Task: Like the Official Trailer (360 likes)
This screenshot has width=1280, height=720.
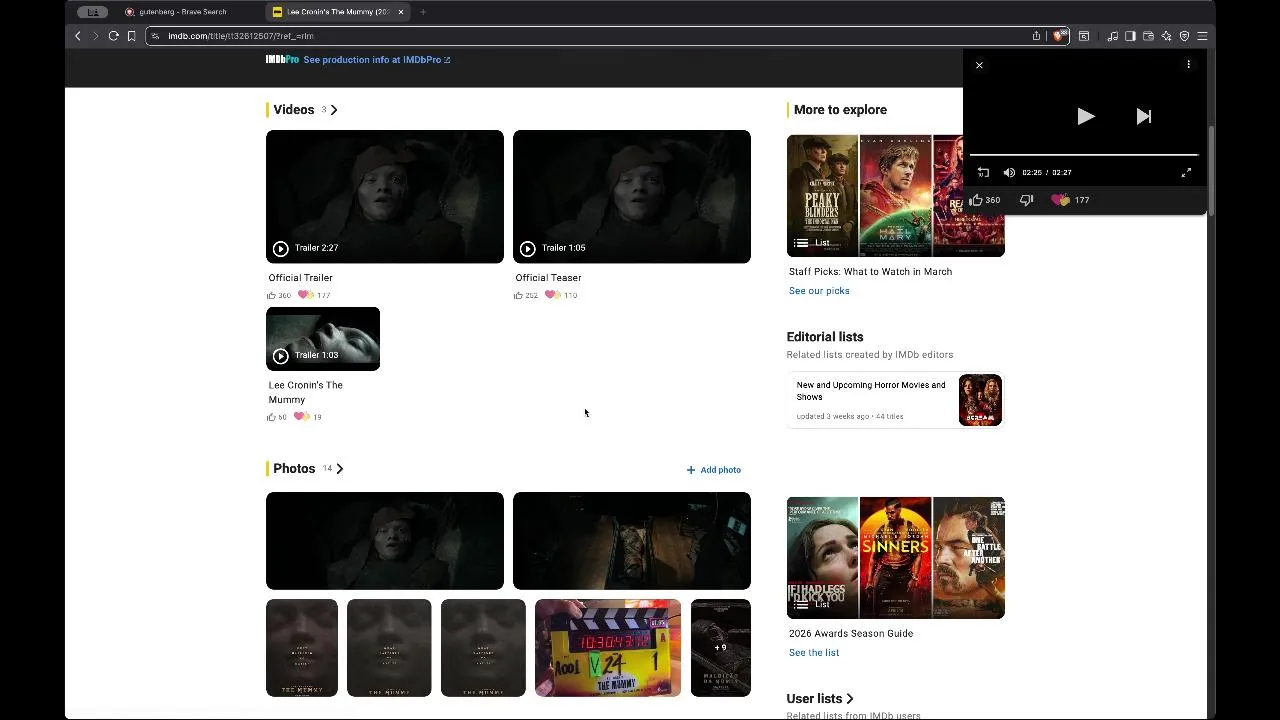Action: (279, 296)
